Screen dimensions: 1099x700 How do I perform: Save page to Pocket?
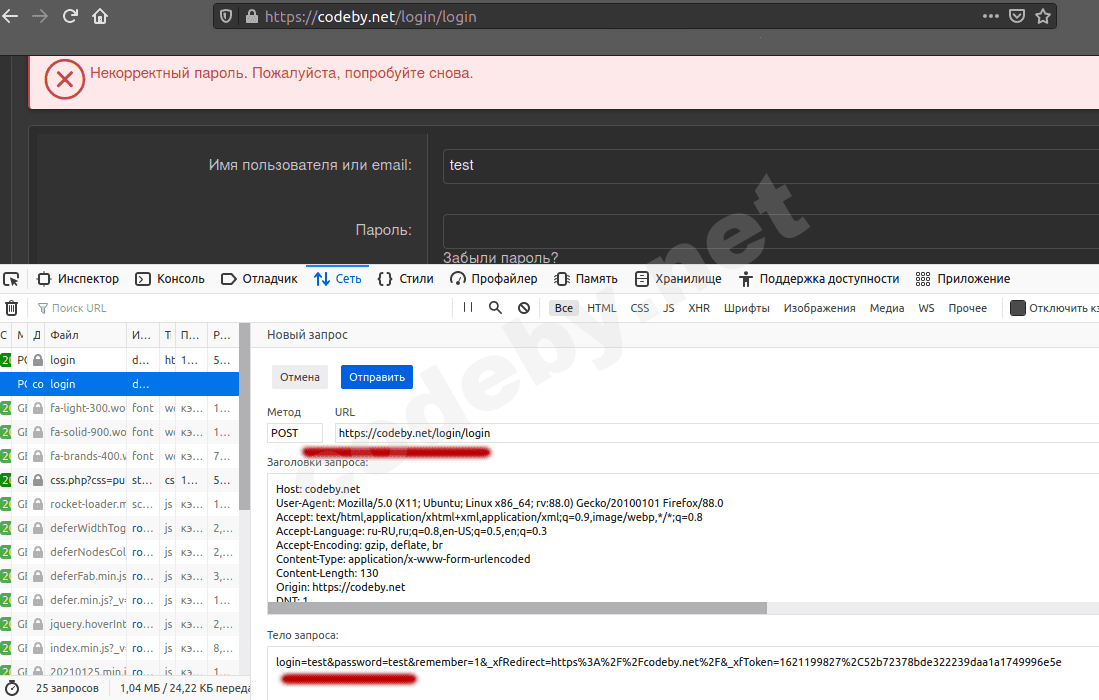point(1017,16)
